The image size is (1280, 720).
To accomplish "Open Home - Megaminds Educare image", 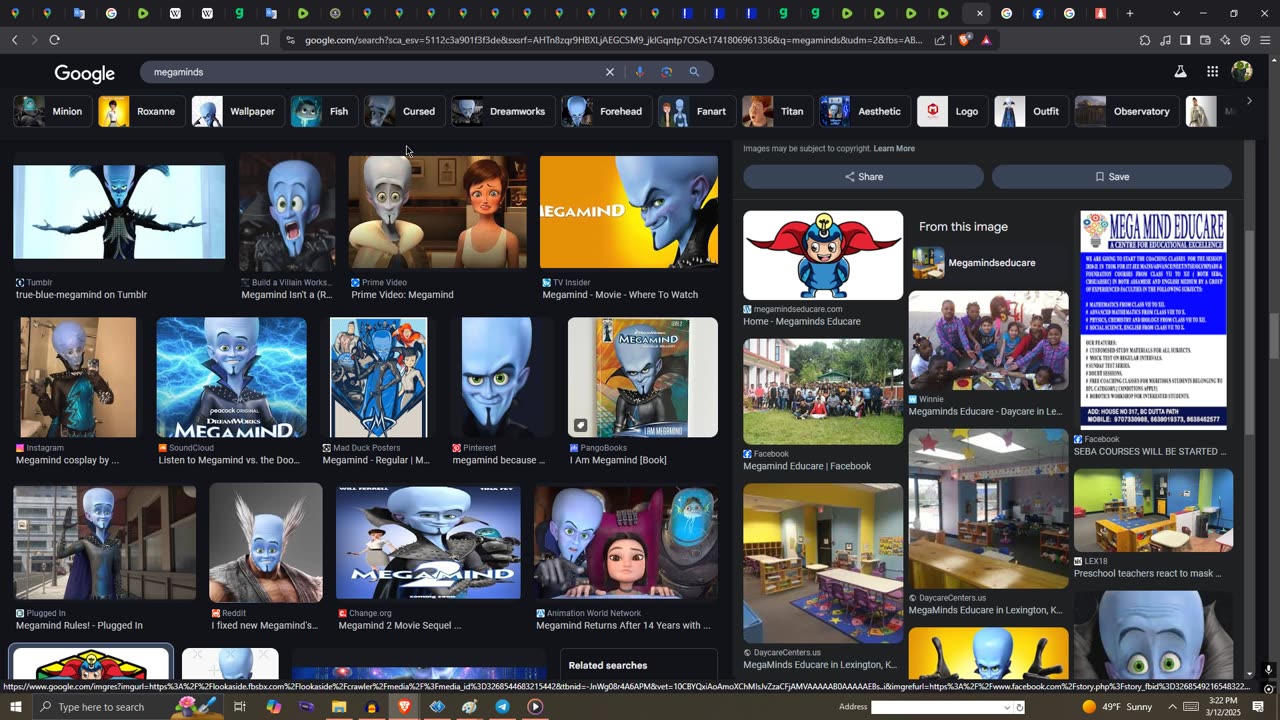I will (823, 255).
